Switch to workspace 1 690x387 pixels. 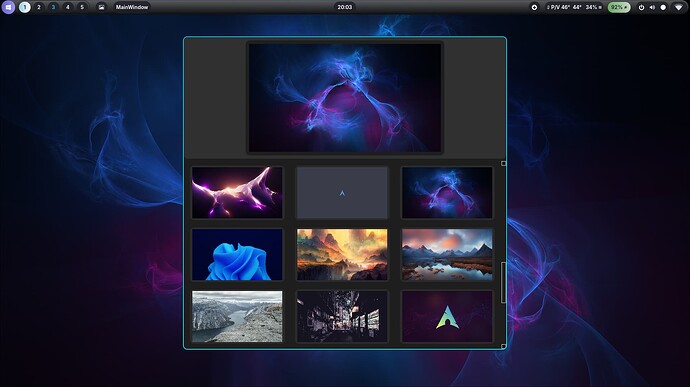[25, 7]
